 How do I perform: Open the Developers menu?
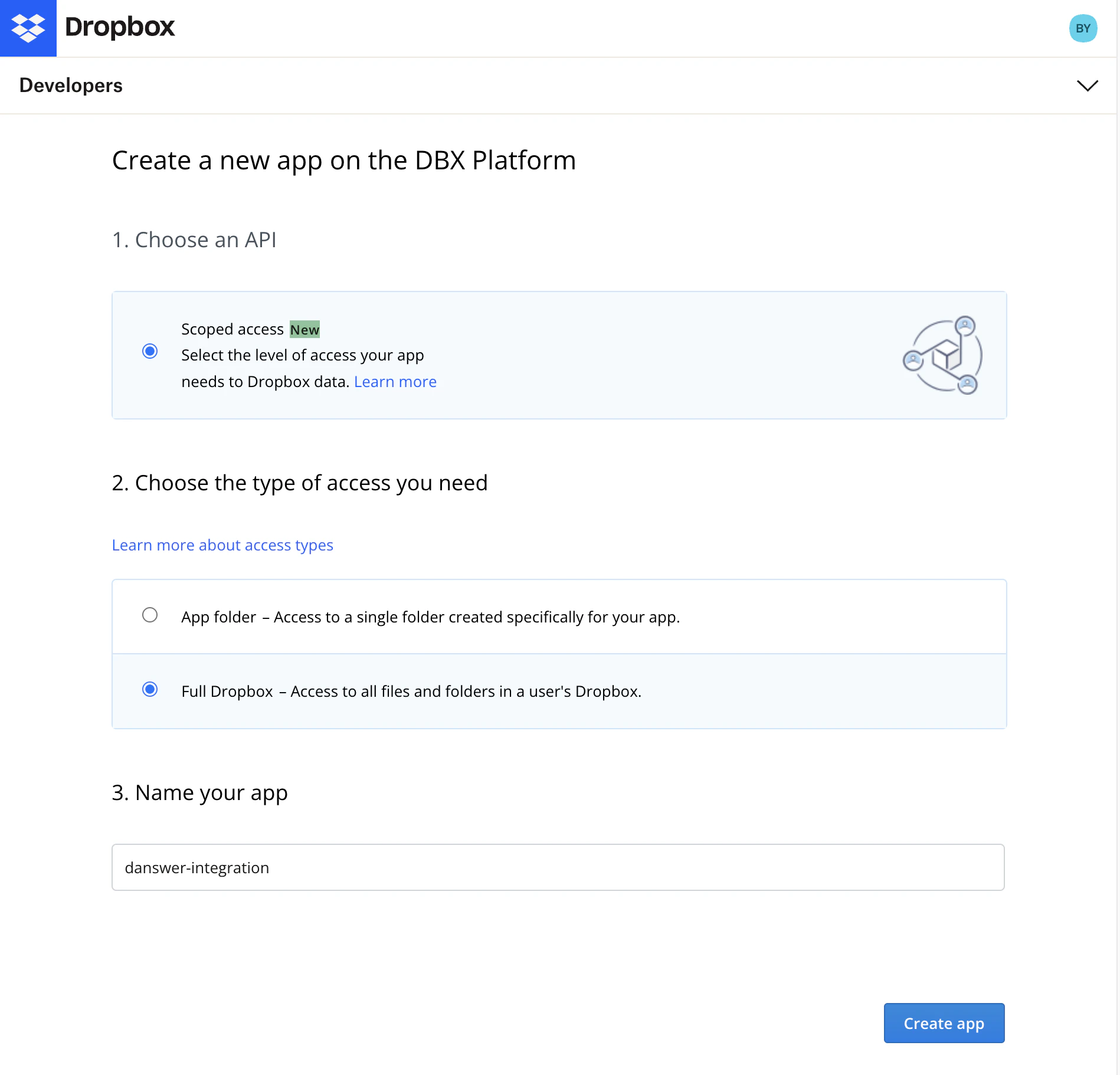point(71,85)
